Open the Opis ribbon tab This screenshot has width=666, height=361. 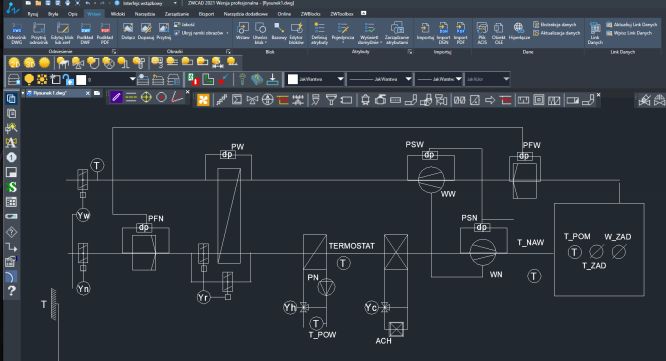(73, 14)
